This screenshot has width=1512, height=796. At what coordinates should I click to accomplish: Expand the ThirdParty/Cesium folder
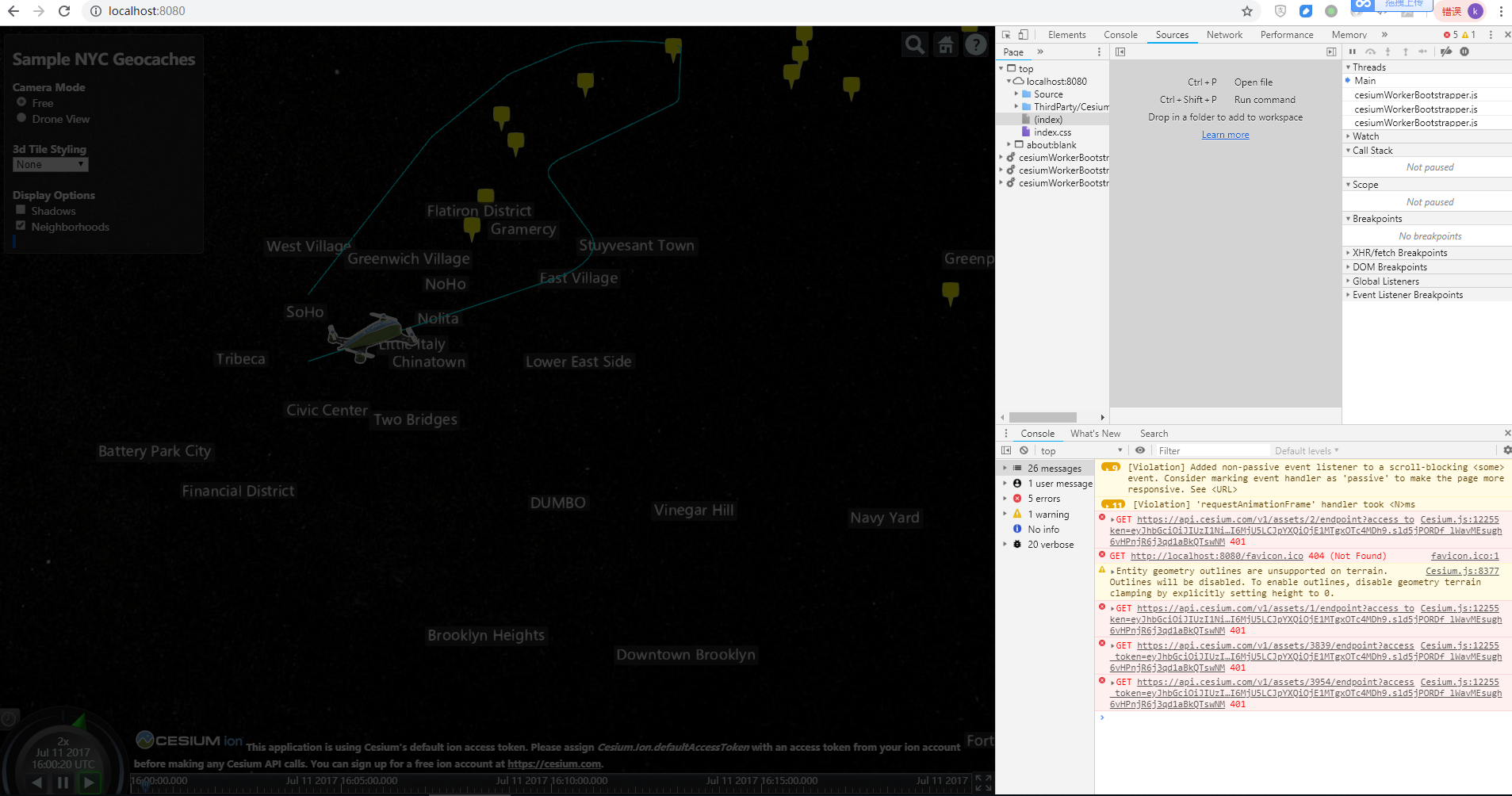(x=1016, y=106)
